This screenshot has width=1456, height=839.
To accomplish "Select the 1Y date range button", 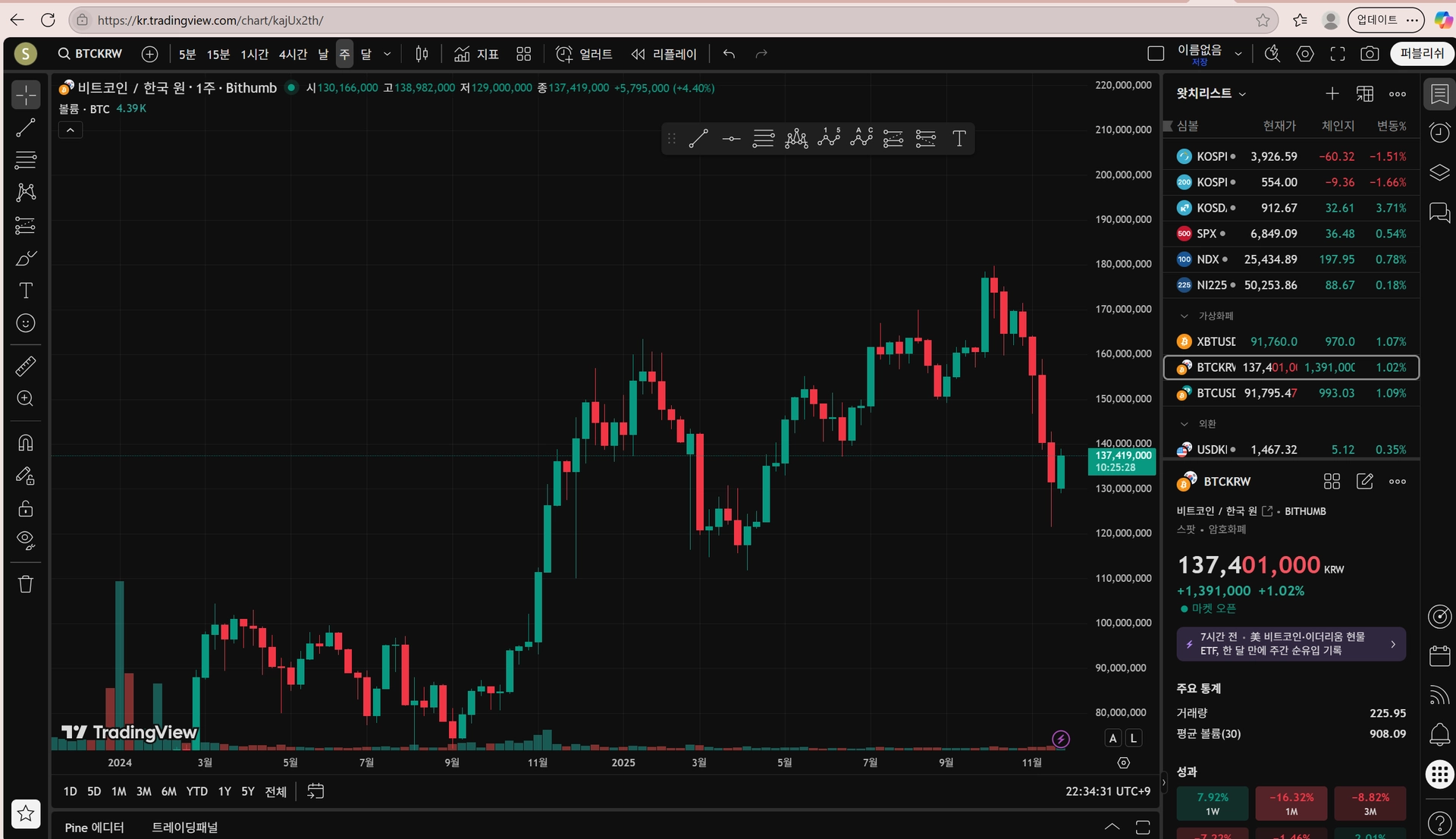I will [x=224, y=791].
